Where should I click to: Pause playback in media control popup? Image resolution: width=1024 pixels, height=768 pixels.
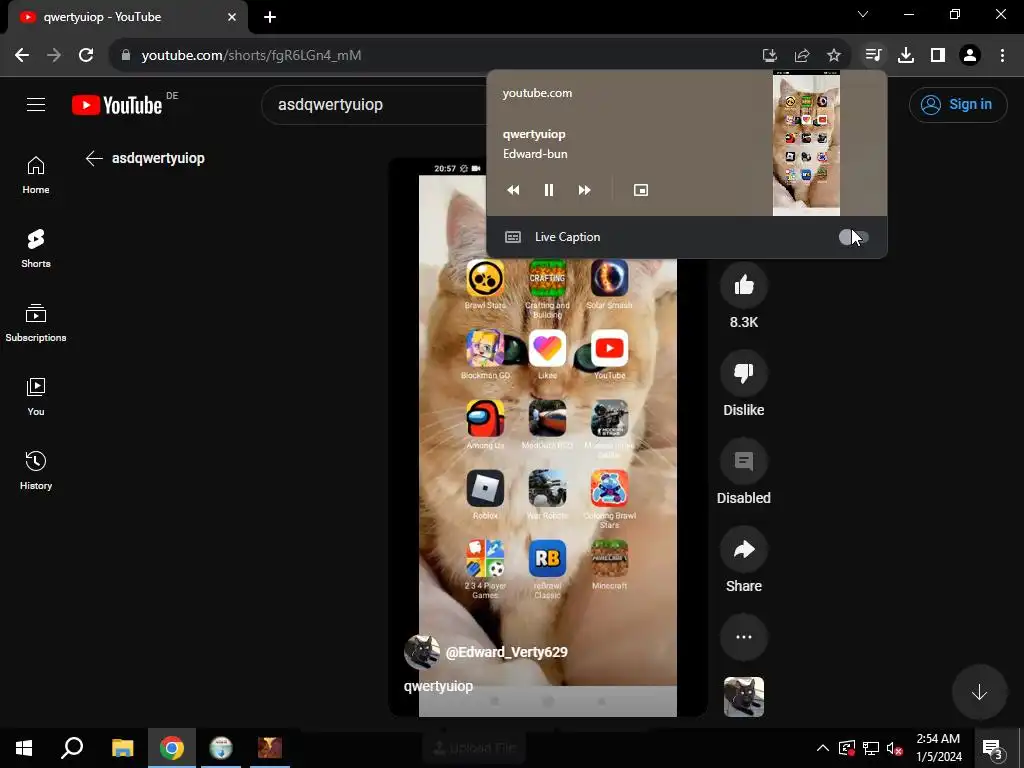tap(549, 190)
